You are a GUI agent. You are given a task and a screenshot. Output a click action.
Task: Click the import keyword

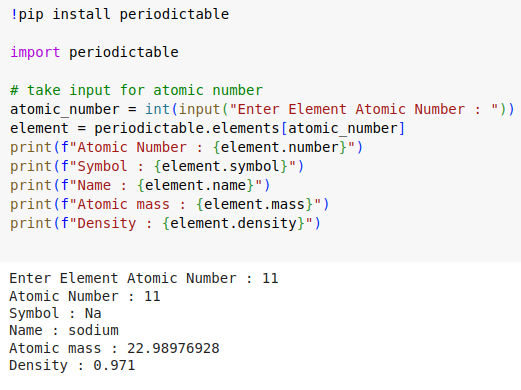point(35,52)
